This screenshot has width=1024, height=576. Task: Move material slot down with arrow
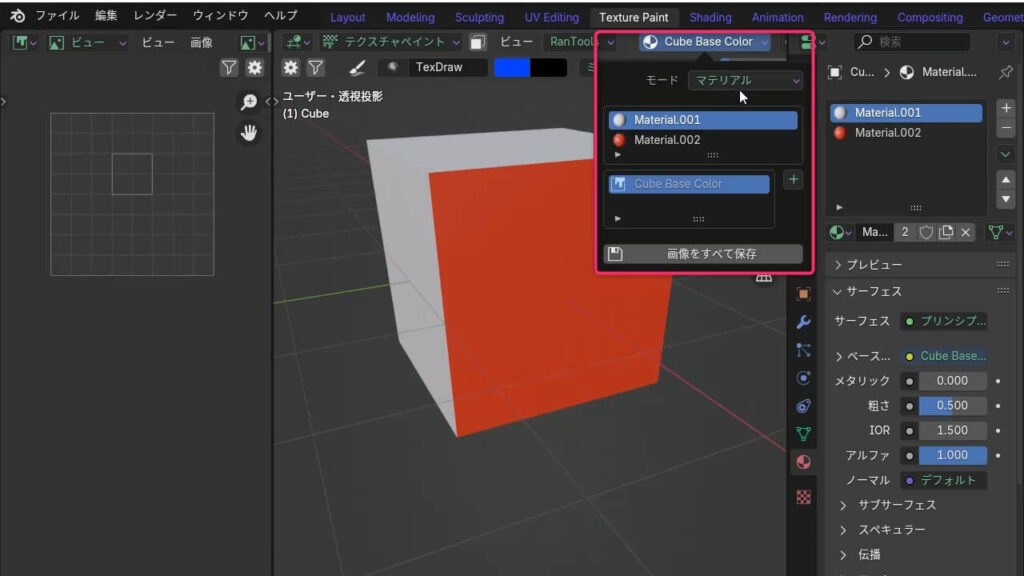[1006, 199]
